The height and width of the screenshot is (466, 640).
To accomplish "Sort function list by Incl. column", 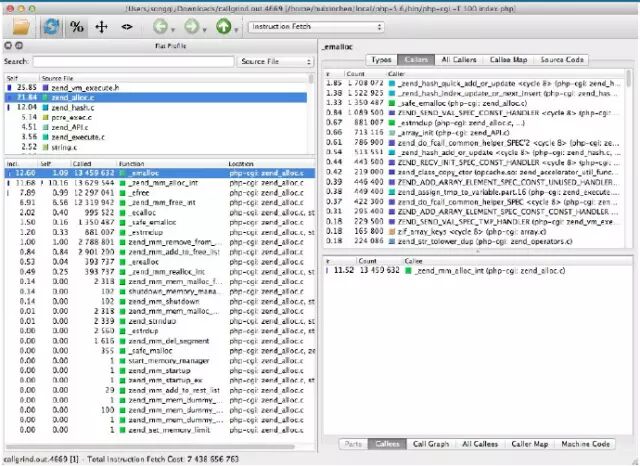I will tap(21, 164).
